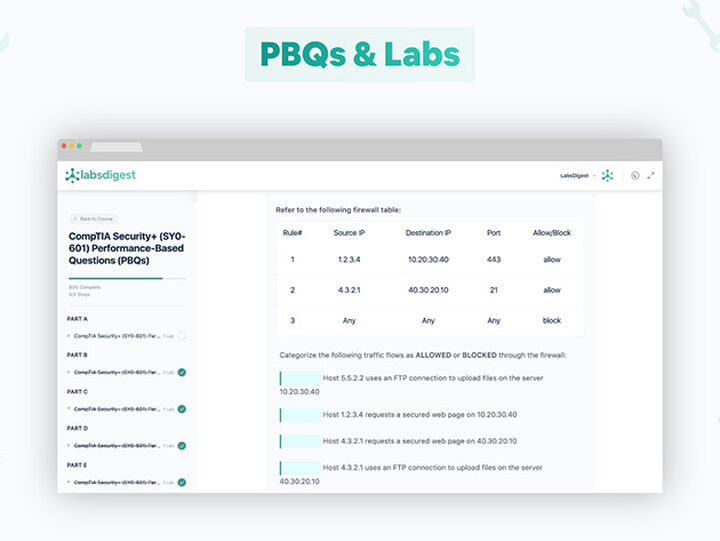The height and width of the screenshot is (541, 720).
Task: Click answer box for Host 5.5.2.2 FTP flow
Action: tap(300, 379)
